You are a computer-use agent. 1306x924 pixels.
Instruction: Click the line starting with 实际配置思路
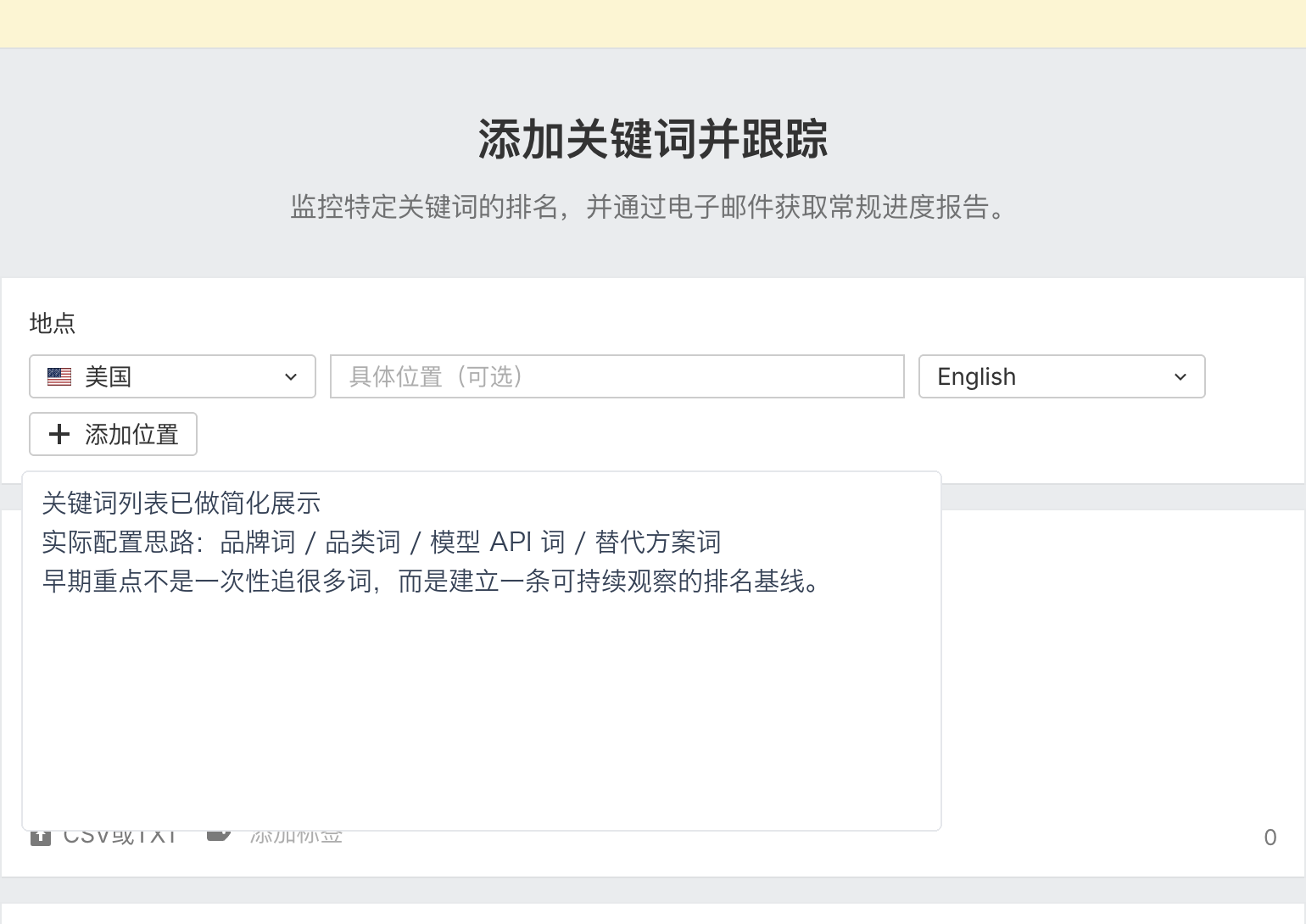point(382,542)
